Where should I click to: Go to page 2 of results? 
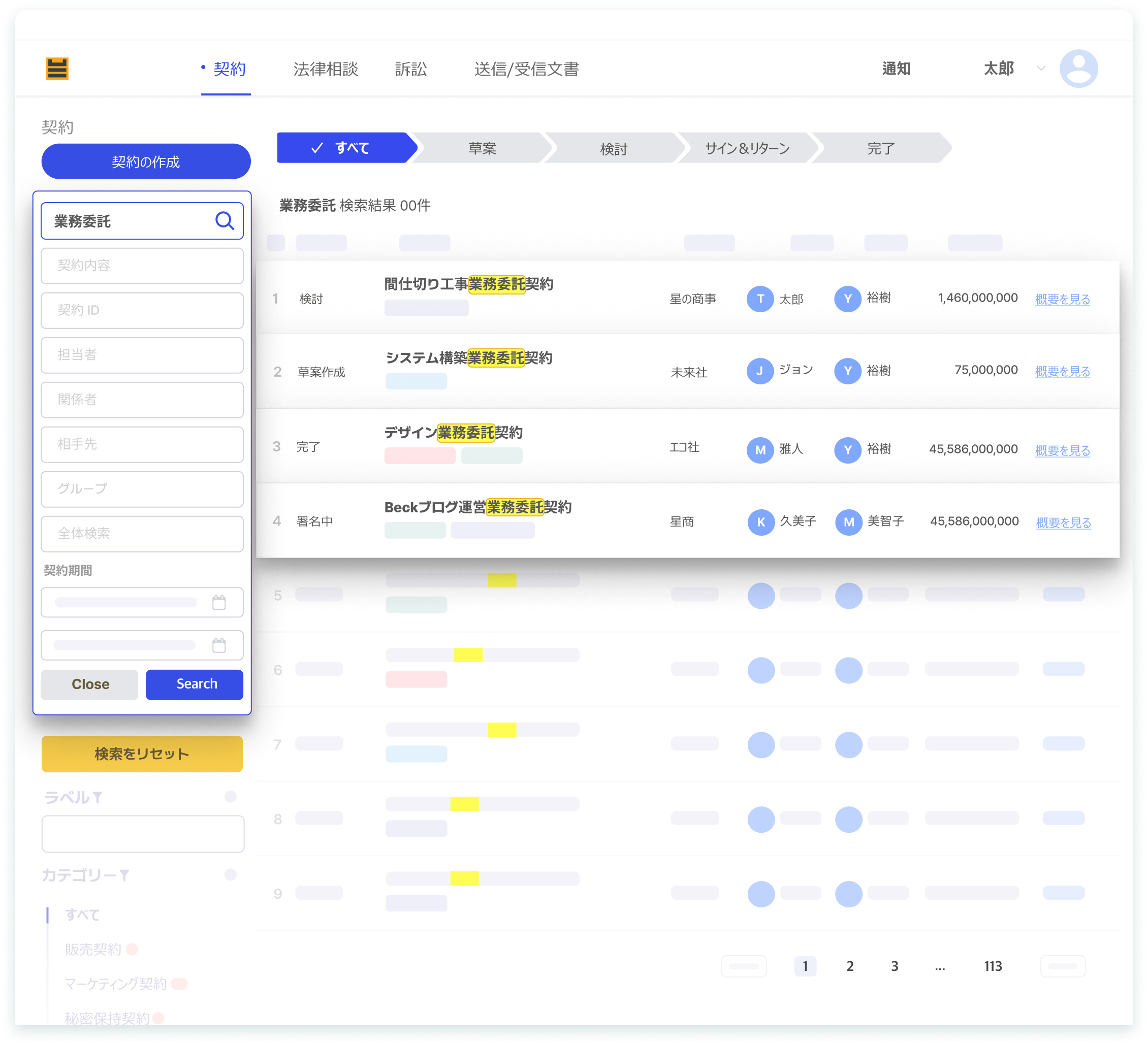[850, 966]
